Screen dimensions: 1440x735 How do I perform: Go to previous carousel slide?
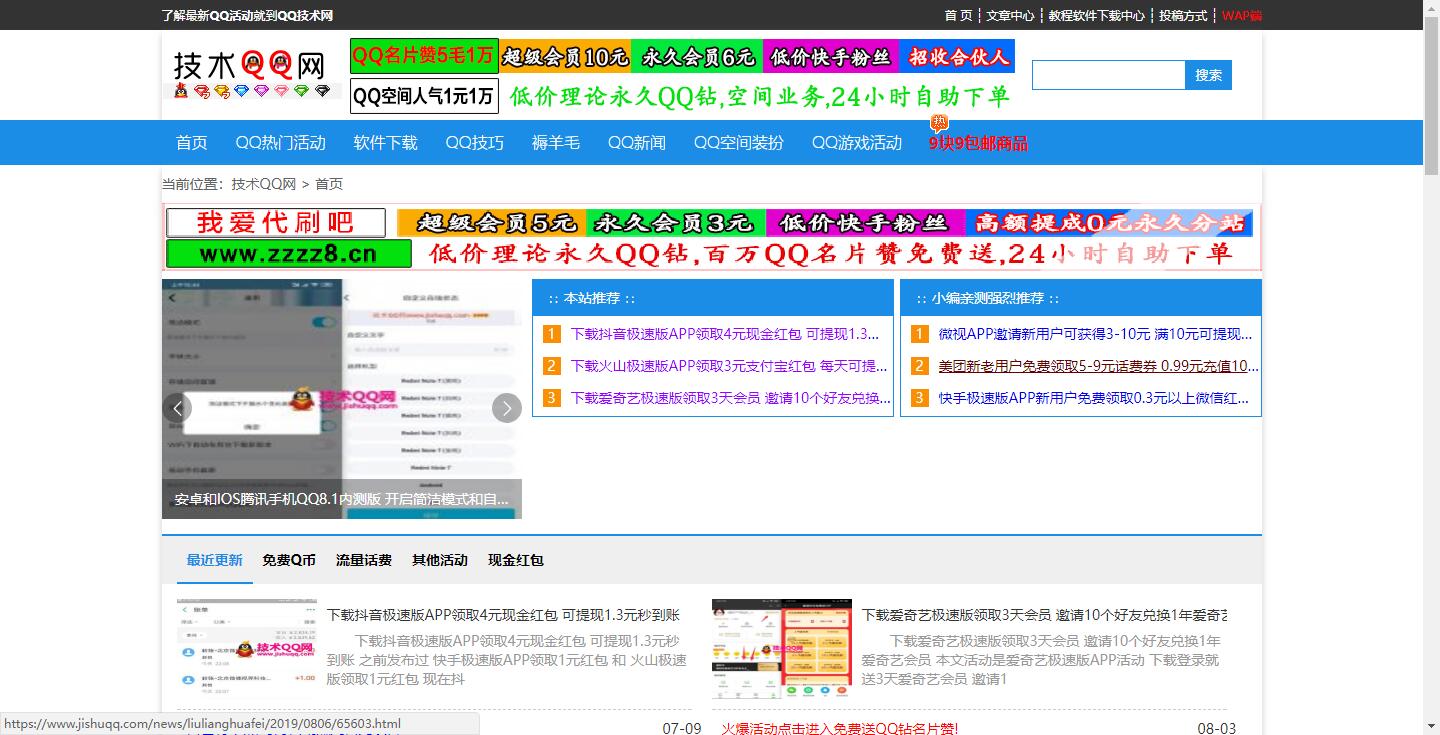177,407
